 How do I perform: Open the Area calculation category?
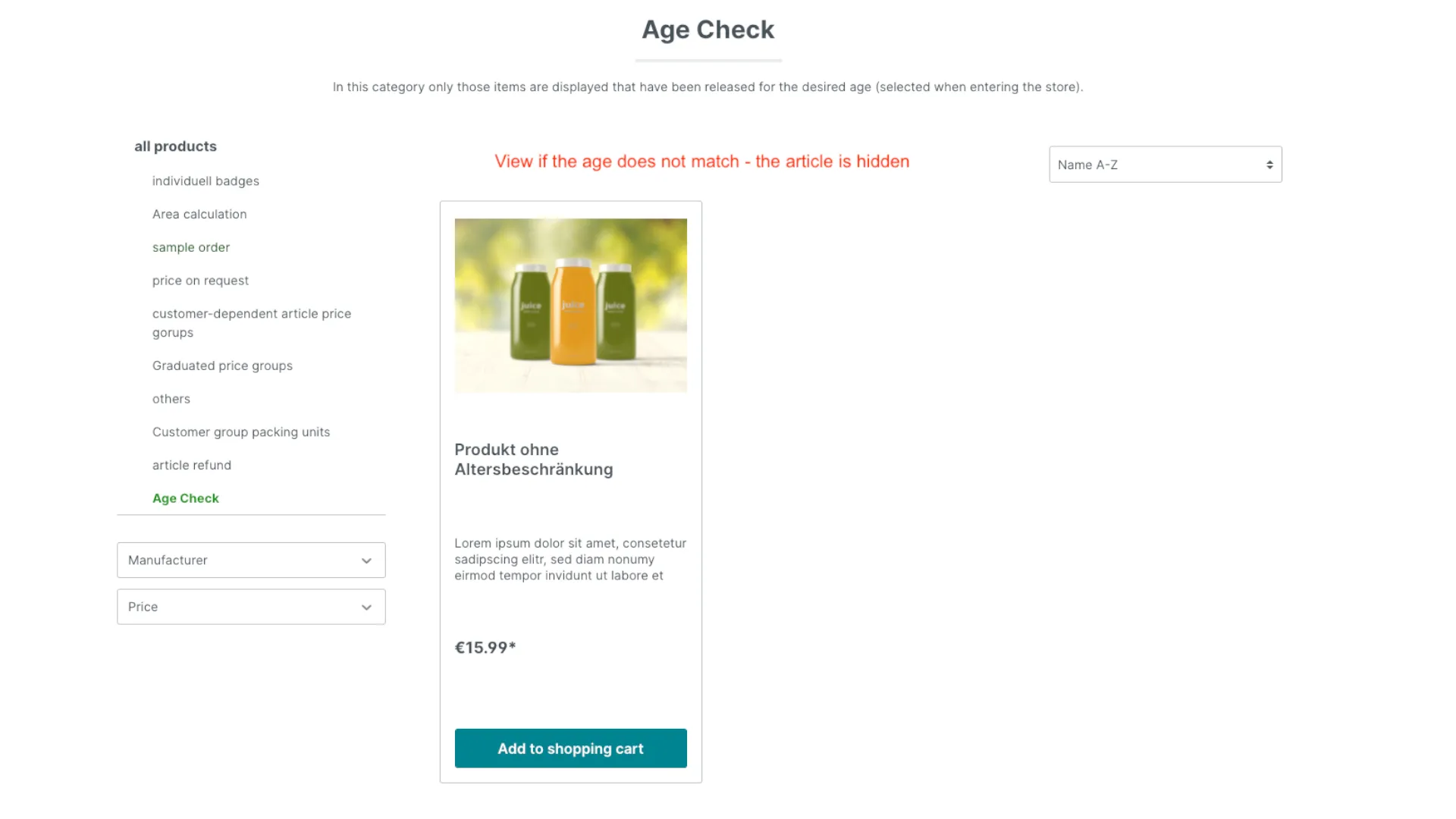pos(199,214)
